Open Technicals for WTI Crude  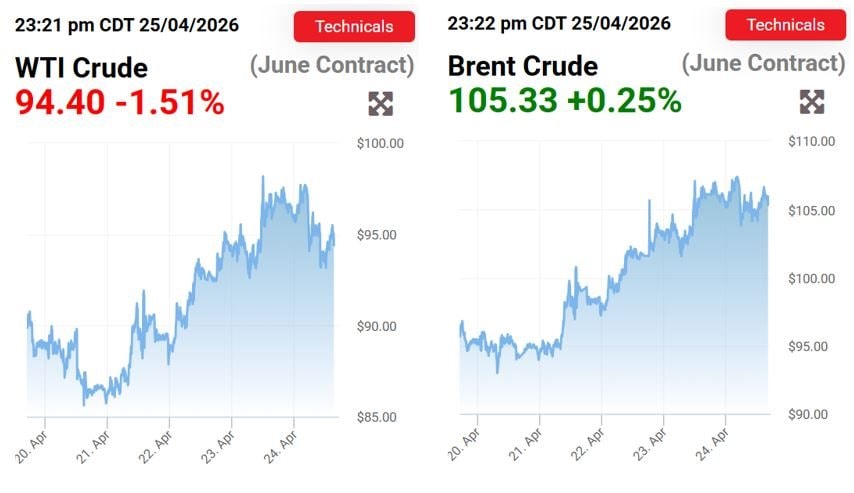354,27
